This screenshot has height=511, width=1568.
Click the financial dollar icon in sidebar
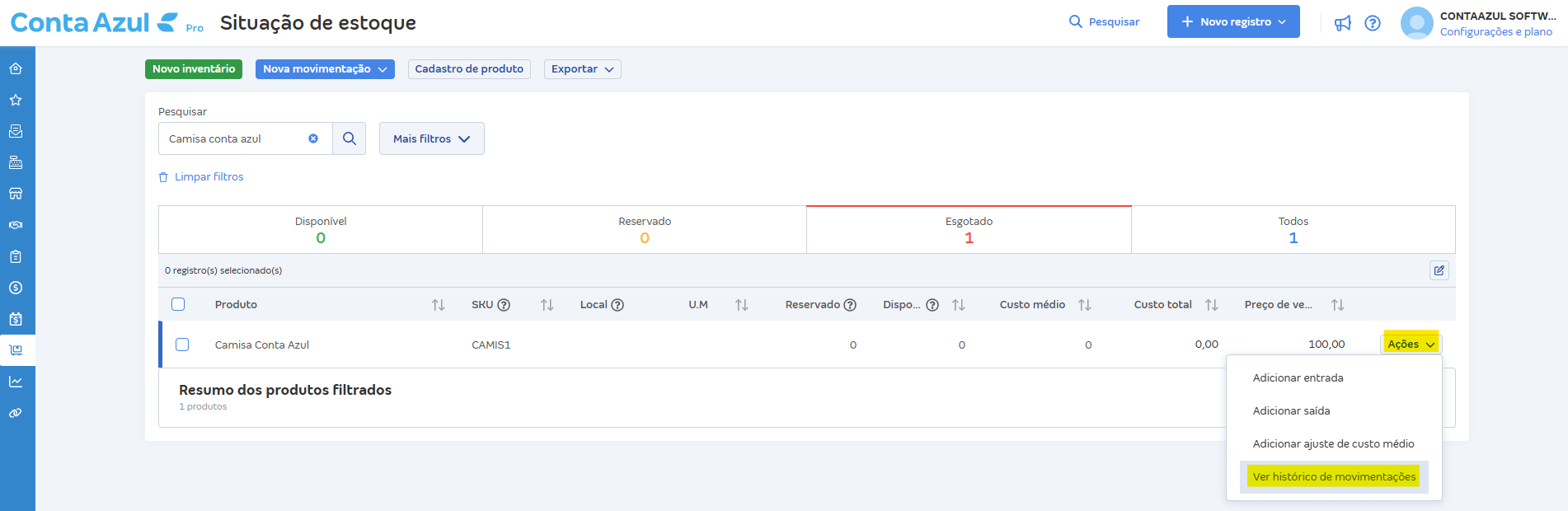coord(16,288)
